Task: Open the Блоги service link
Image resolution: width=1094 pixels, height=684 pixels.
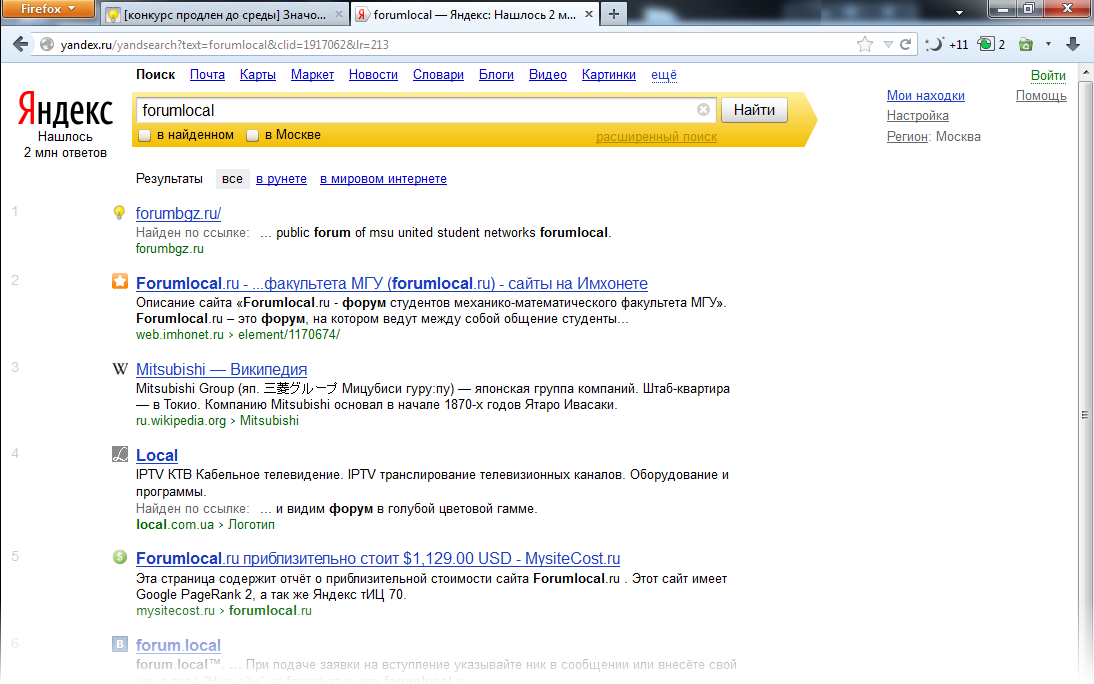Action: coord(496,75)
